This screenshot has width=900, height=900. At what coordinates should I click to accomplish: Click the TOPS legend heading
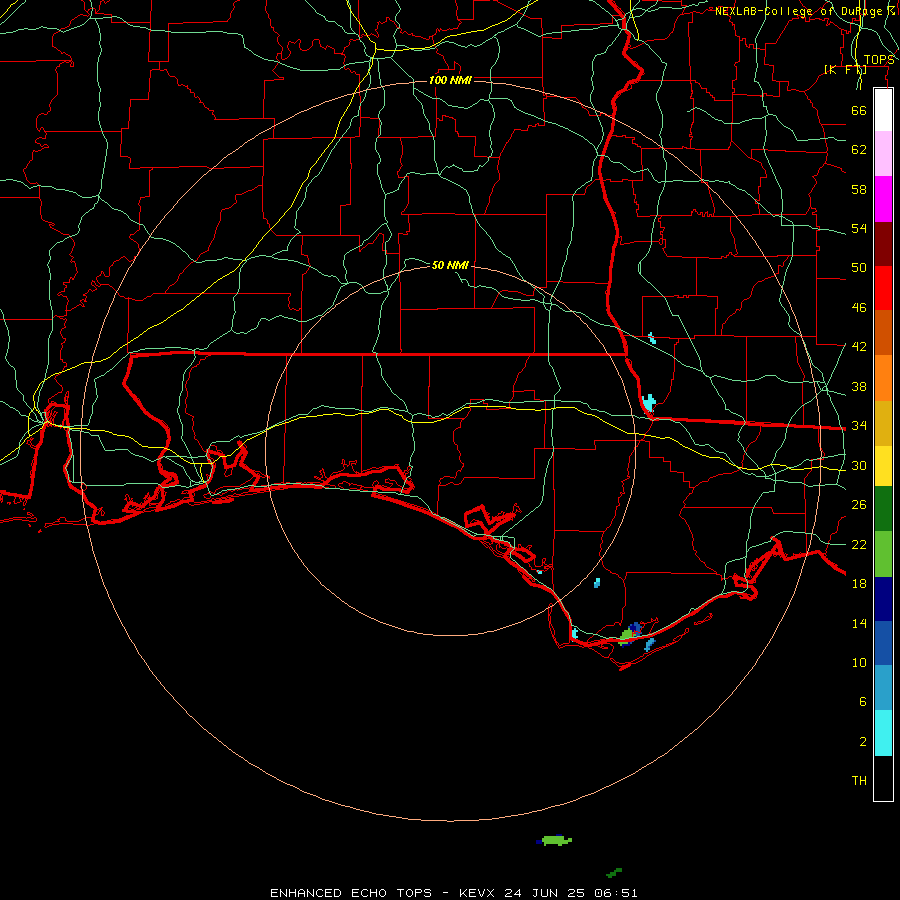pyautogui.click(x=879, y=59)
